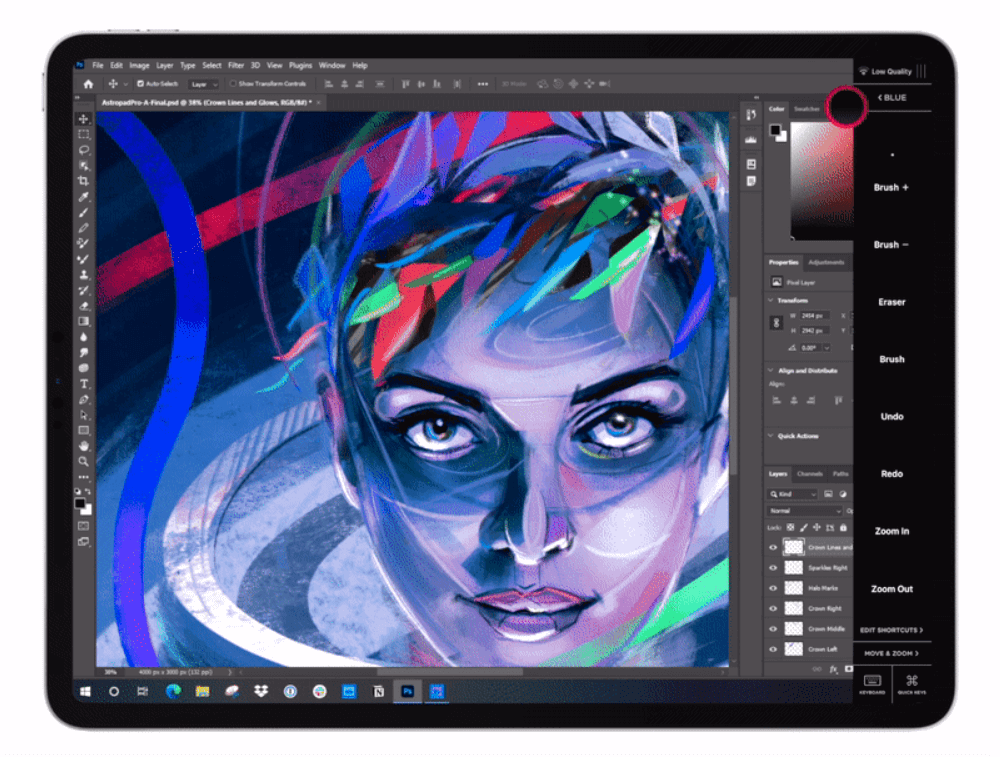Select the Crop tool
The image size is (1000, 757).
tap(84, 181)
